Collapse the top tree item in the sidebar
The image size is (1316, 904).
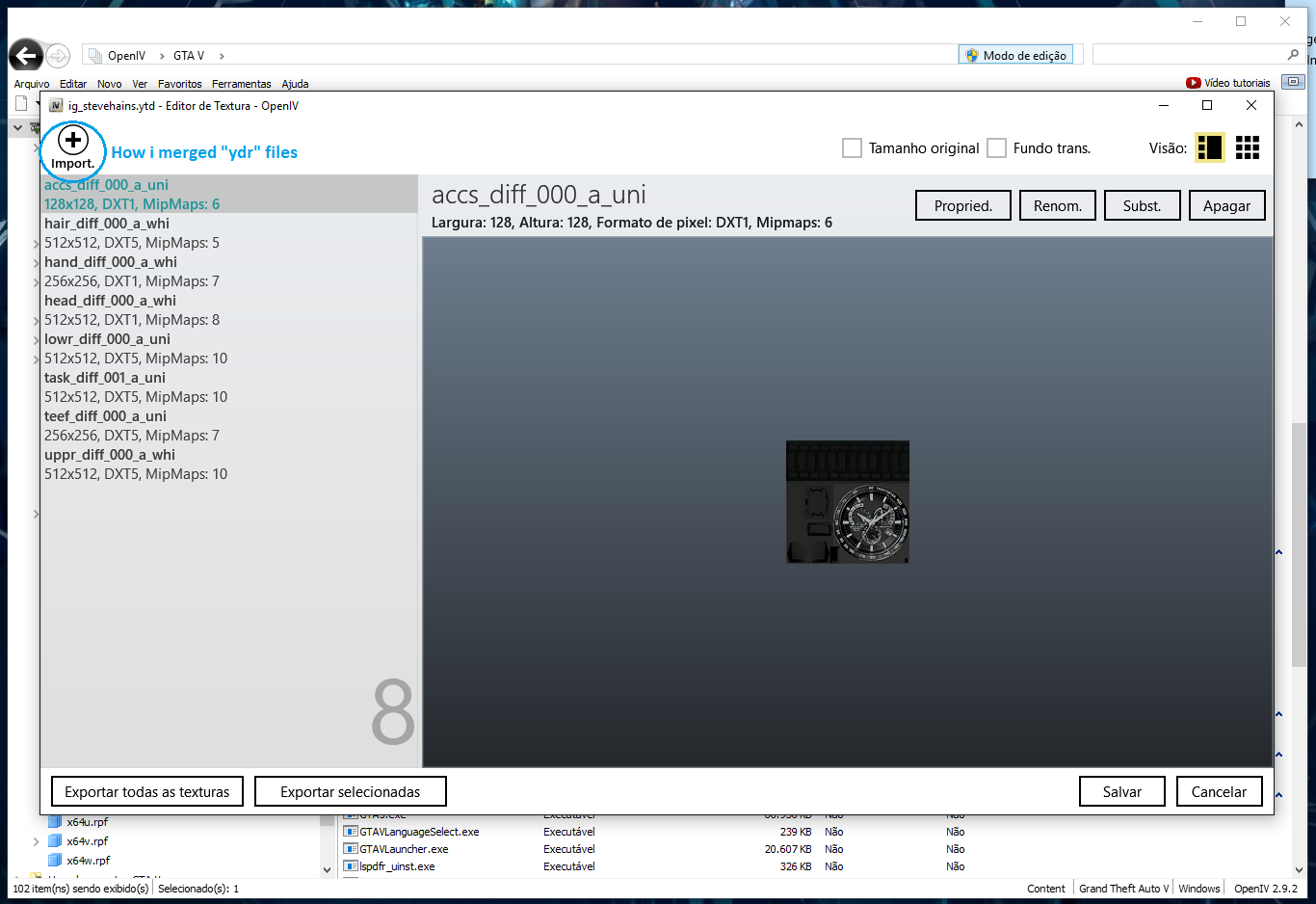pyautogui.click(x=16, y=127)
